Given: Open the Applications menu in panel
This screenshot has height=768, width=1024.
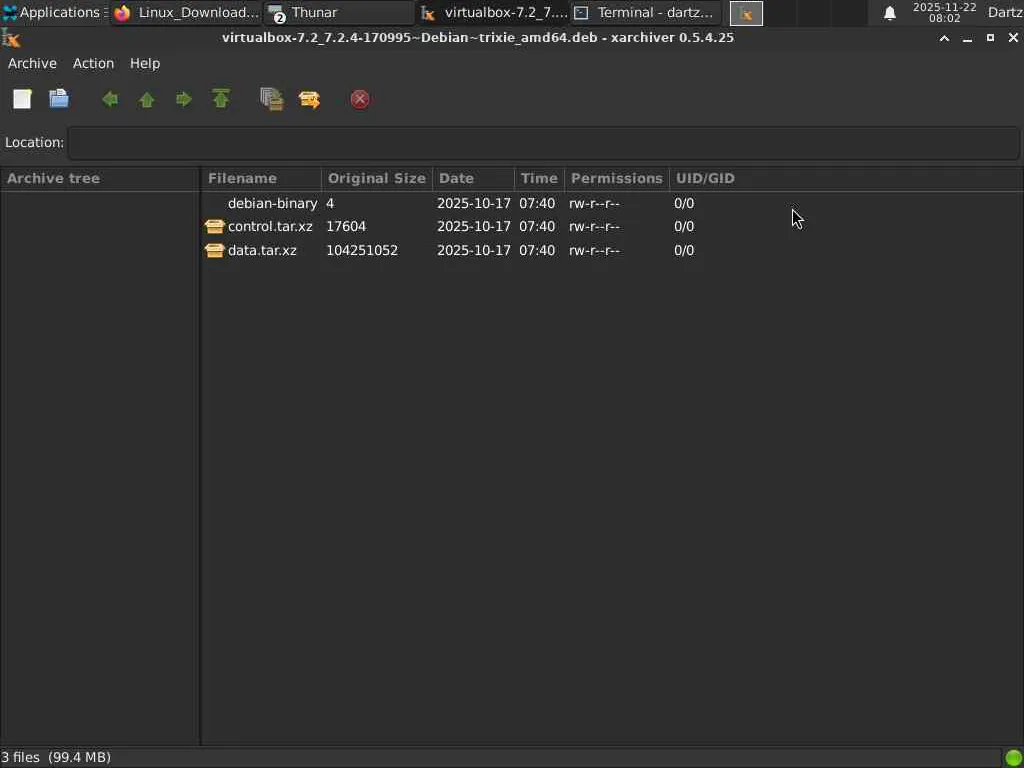Looking at the screenshot, I should [54, 12].
